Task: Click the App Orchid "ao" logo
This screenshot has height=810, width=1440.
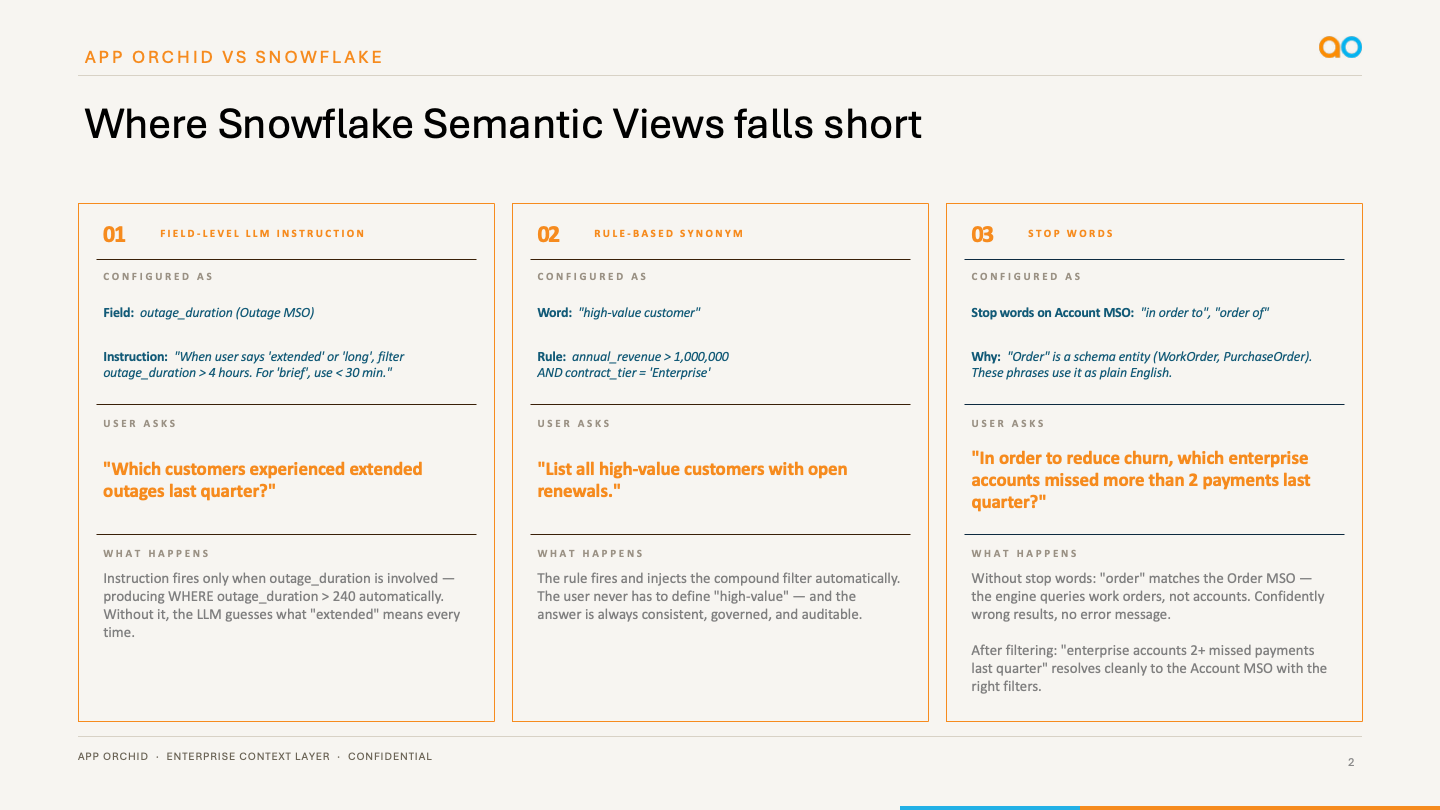Action: (x=1340, y=47)
